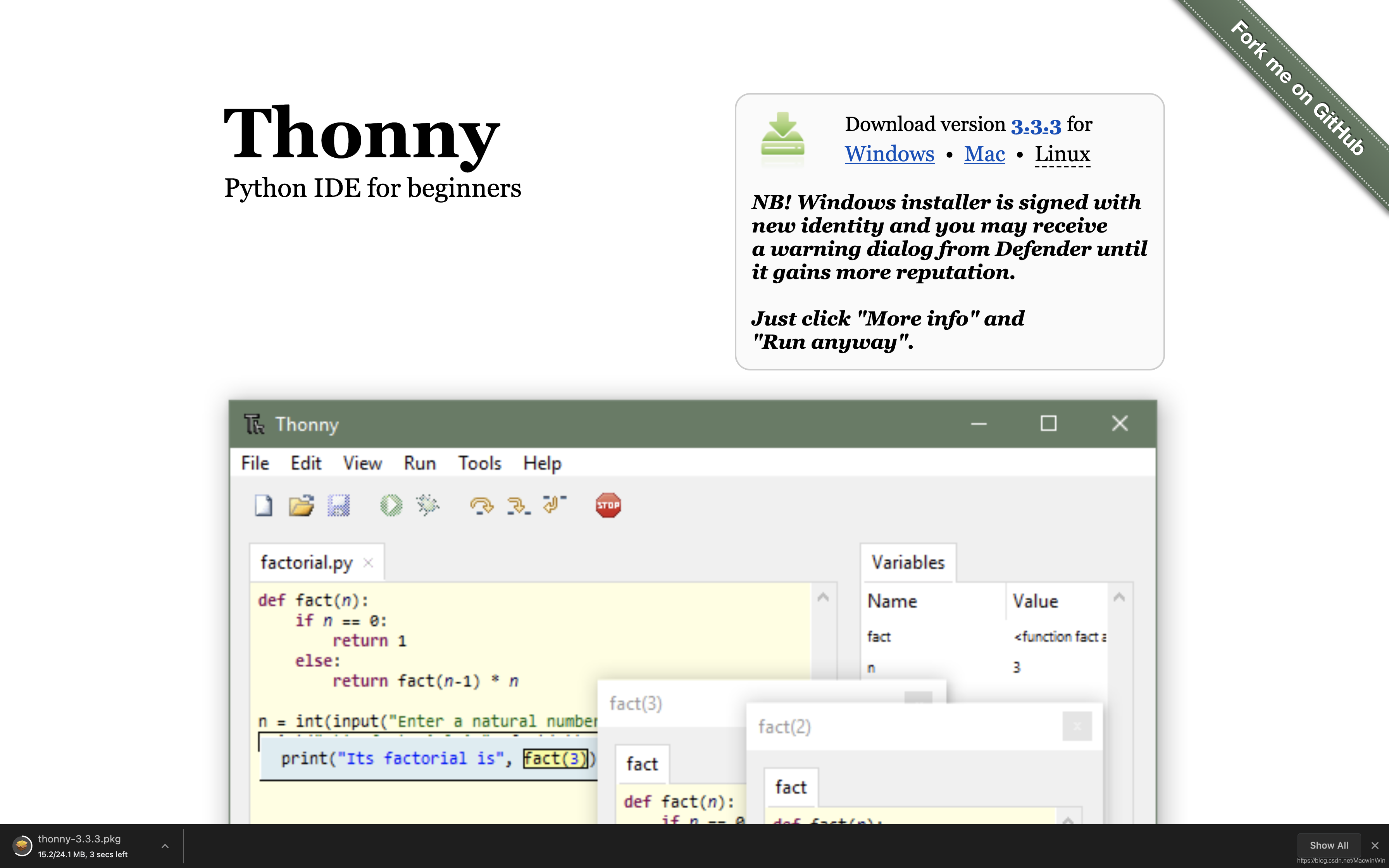Viewport: 1389px width, 868px height.
Task: Click the green download arrow icon
Action: [782, 134]
